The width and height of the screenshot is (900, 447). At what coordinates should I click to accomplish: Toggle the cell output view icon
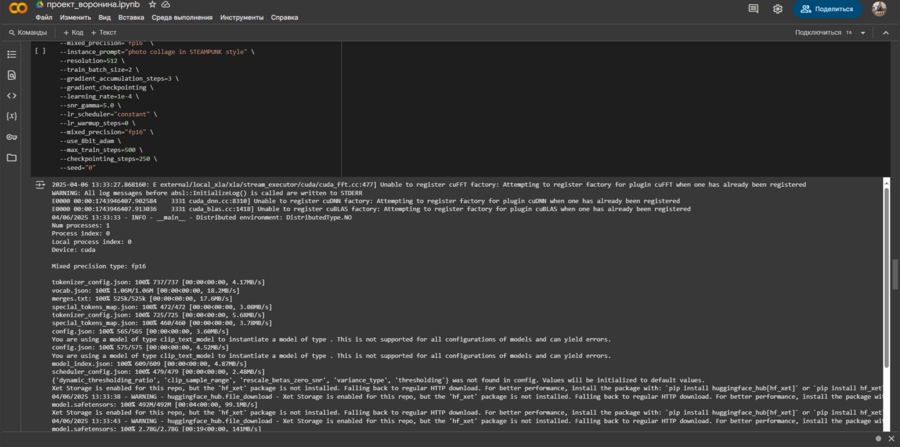point(40,186)
